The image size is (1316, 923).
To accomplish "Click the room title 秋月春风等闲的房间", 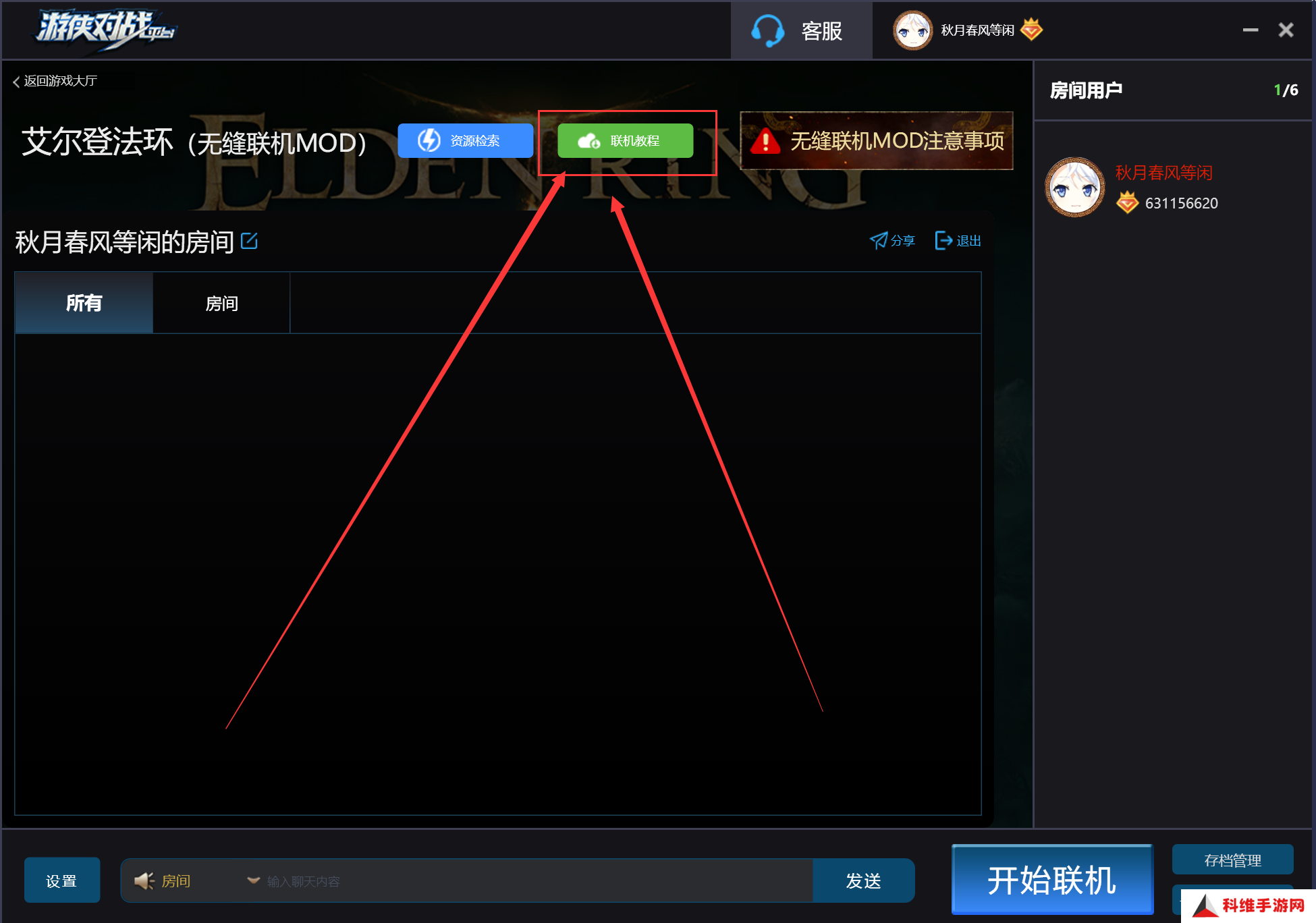I will coord(125,242).
